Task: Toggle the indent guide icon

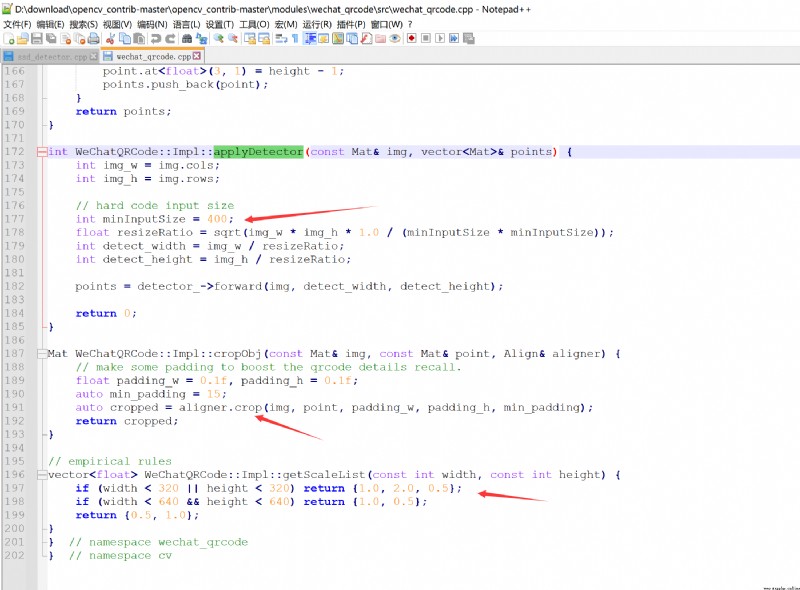Action: (310, 39)
